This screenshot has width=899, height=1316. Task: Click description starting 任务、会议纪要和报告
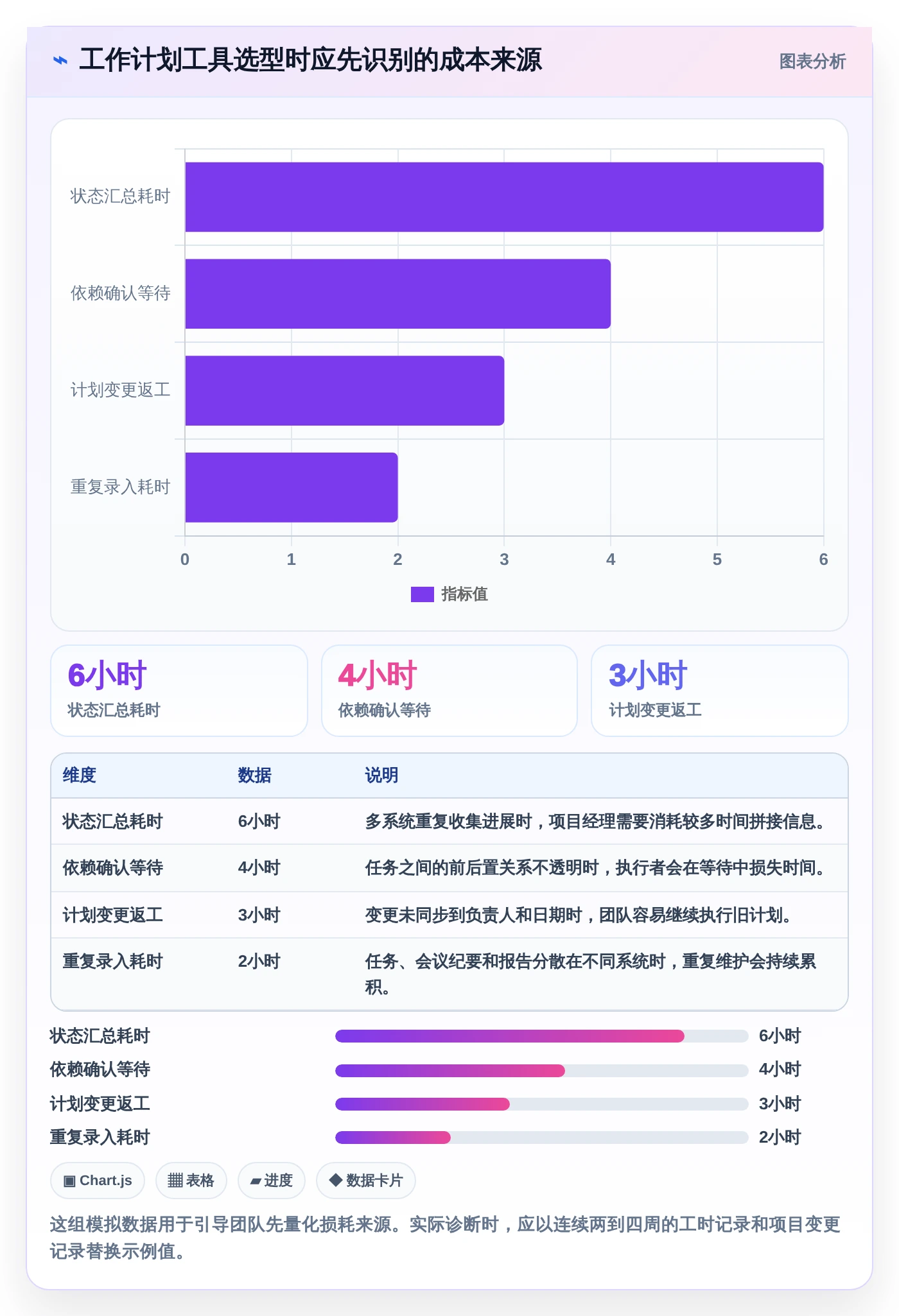[x=591, y=974]
